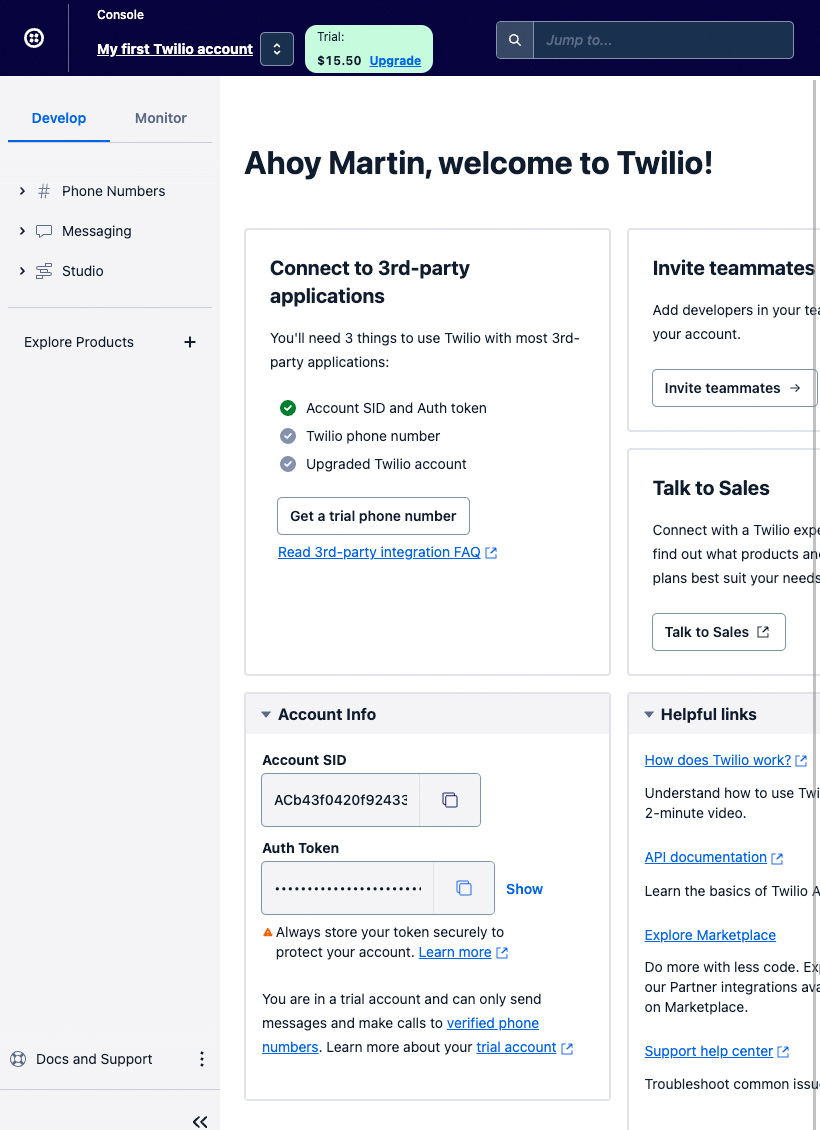
Task: Click 'Ahoy Martin, welcome to Twilio!' heading
Action: 478,163
